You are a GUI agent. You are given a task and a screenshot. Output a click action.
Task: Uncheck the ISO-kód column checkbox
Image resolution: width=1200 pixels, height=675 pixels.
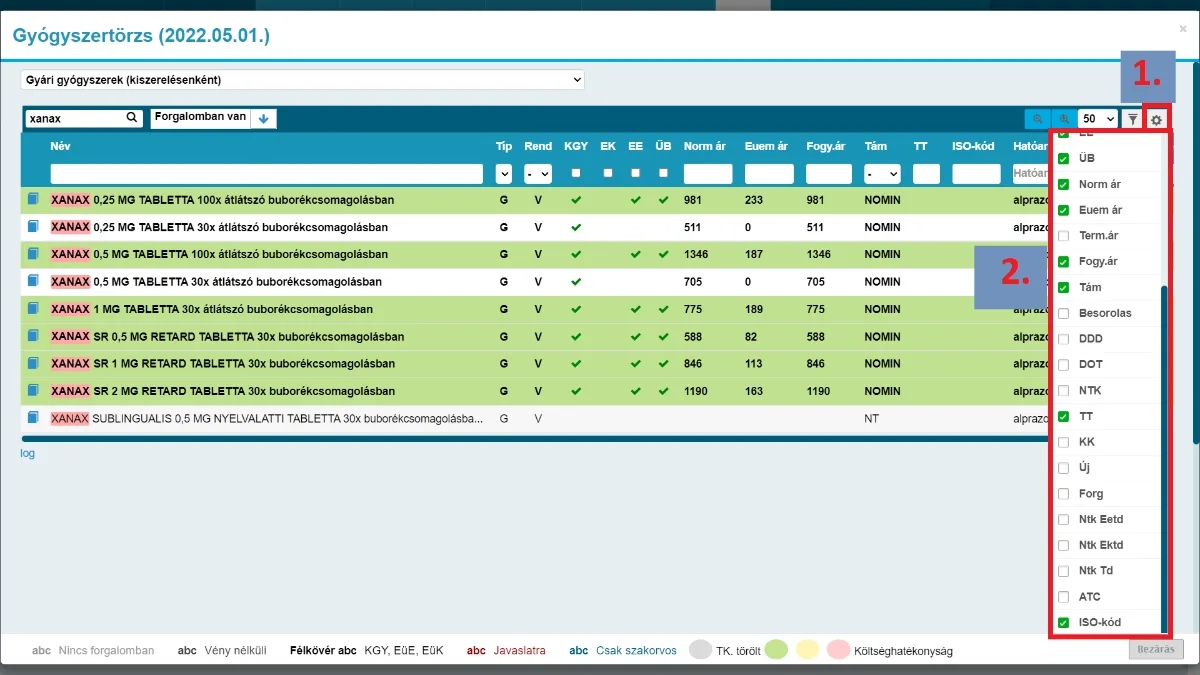[x=1064, y=623]
